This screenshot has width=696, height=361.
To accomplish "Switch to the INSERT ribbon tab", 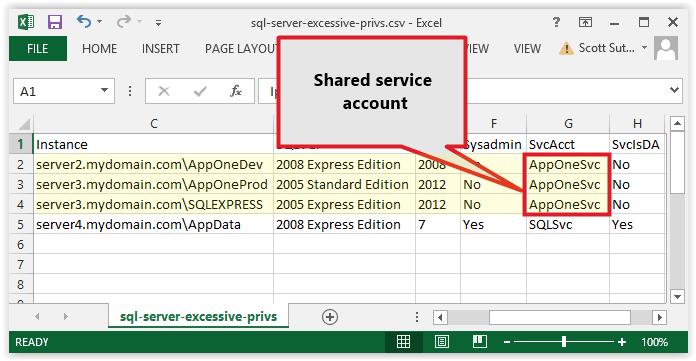I will tap(161, 48).
